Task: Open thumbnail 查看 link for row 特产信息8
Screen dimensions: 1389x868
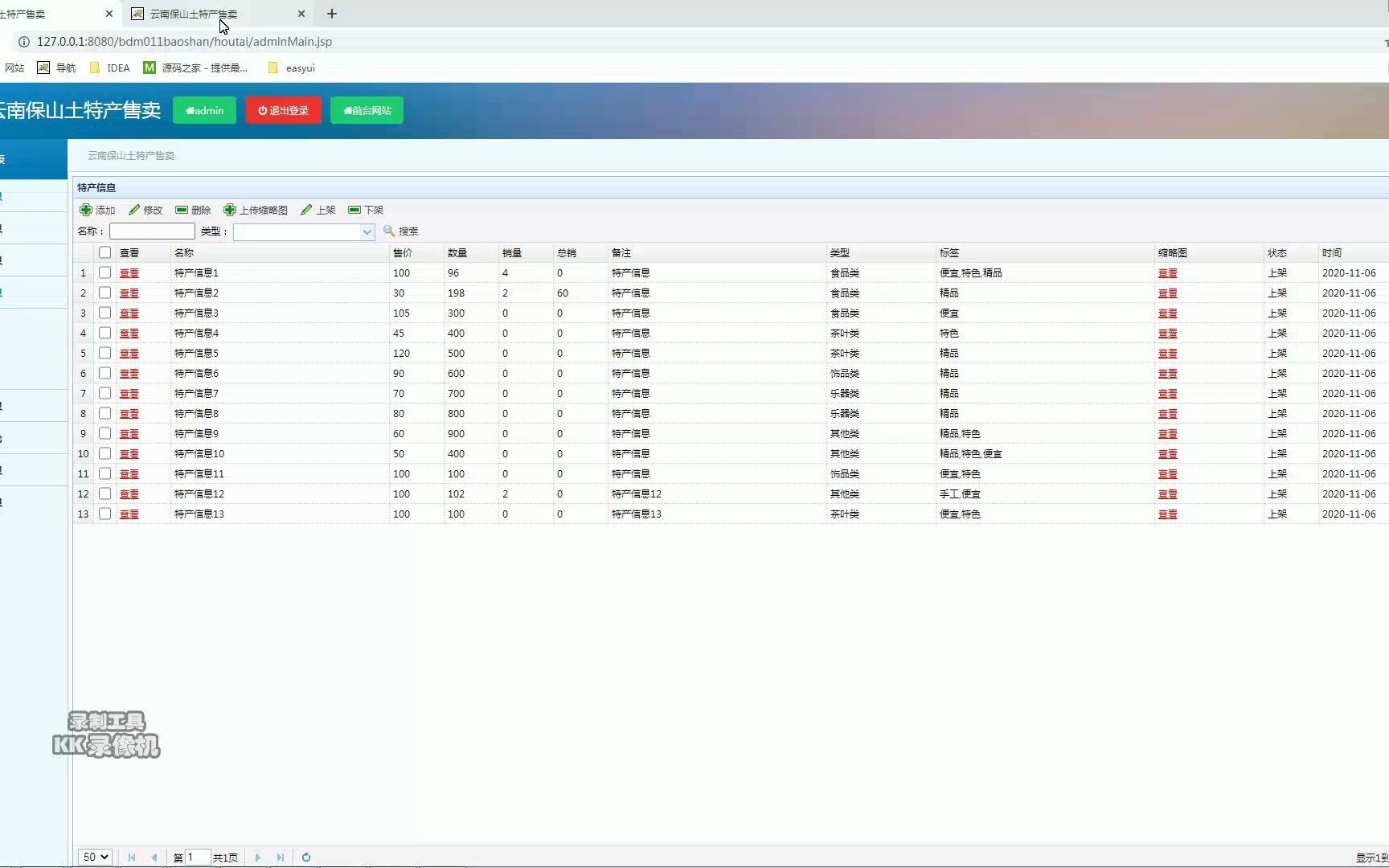Action: pos(1168,414)
